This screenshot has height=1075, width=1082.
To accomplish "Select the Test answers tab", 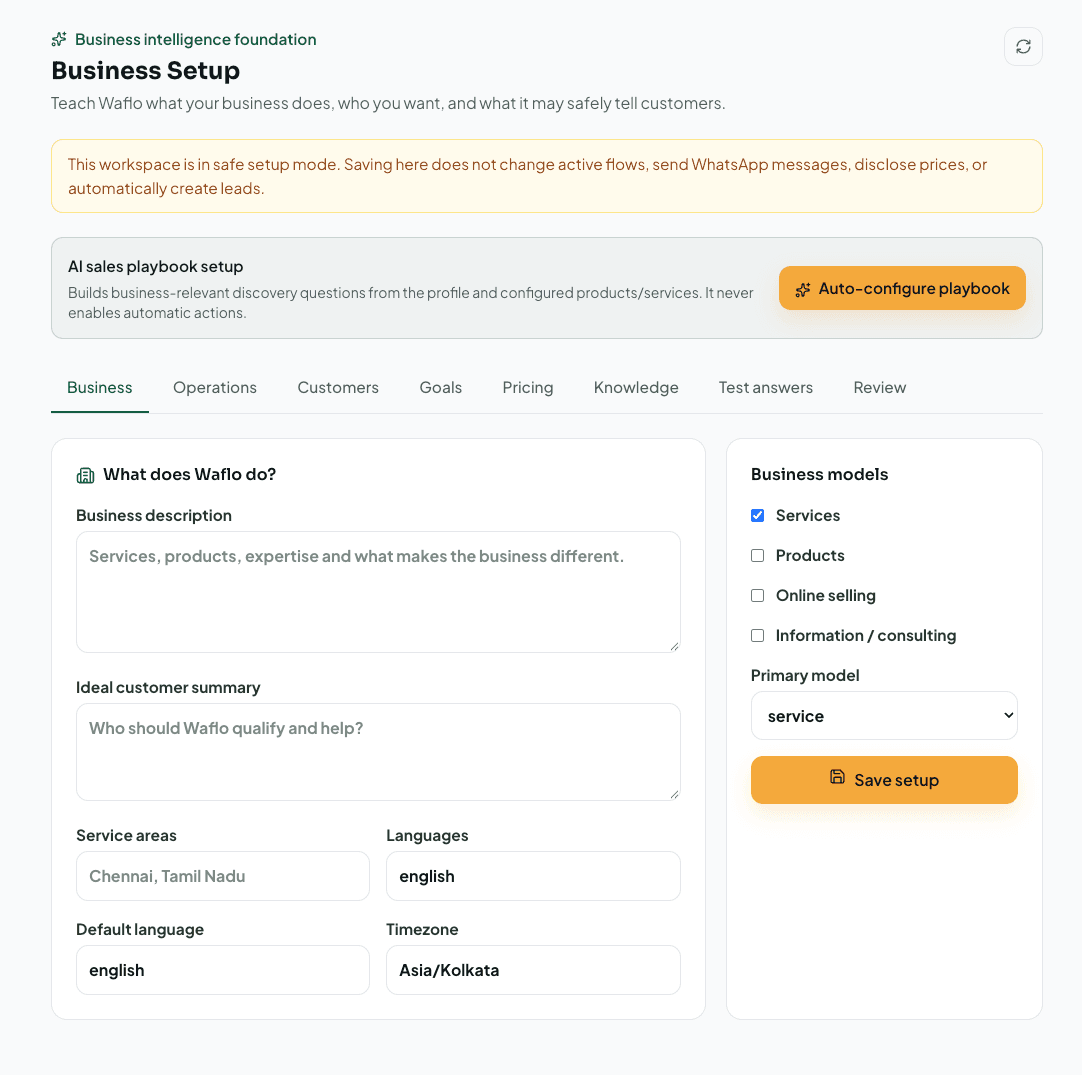I will [x=766, y=388].
